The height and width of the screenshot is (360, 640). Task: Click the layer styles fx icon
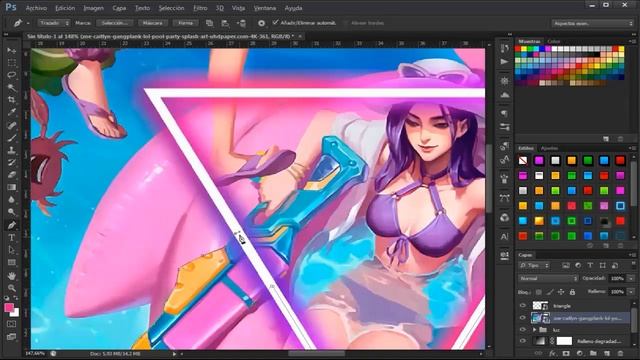tap(552, 353)
